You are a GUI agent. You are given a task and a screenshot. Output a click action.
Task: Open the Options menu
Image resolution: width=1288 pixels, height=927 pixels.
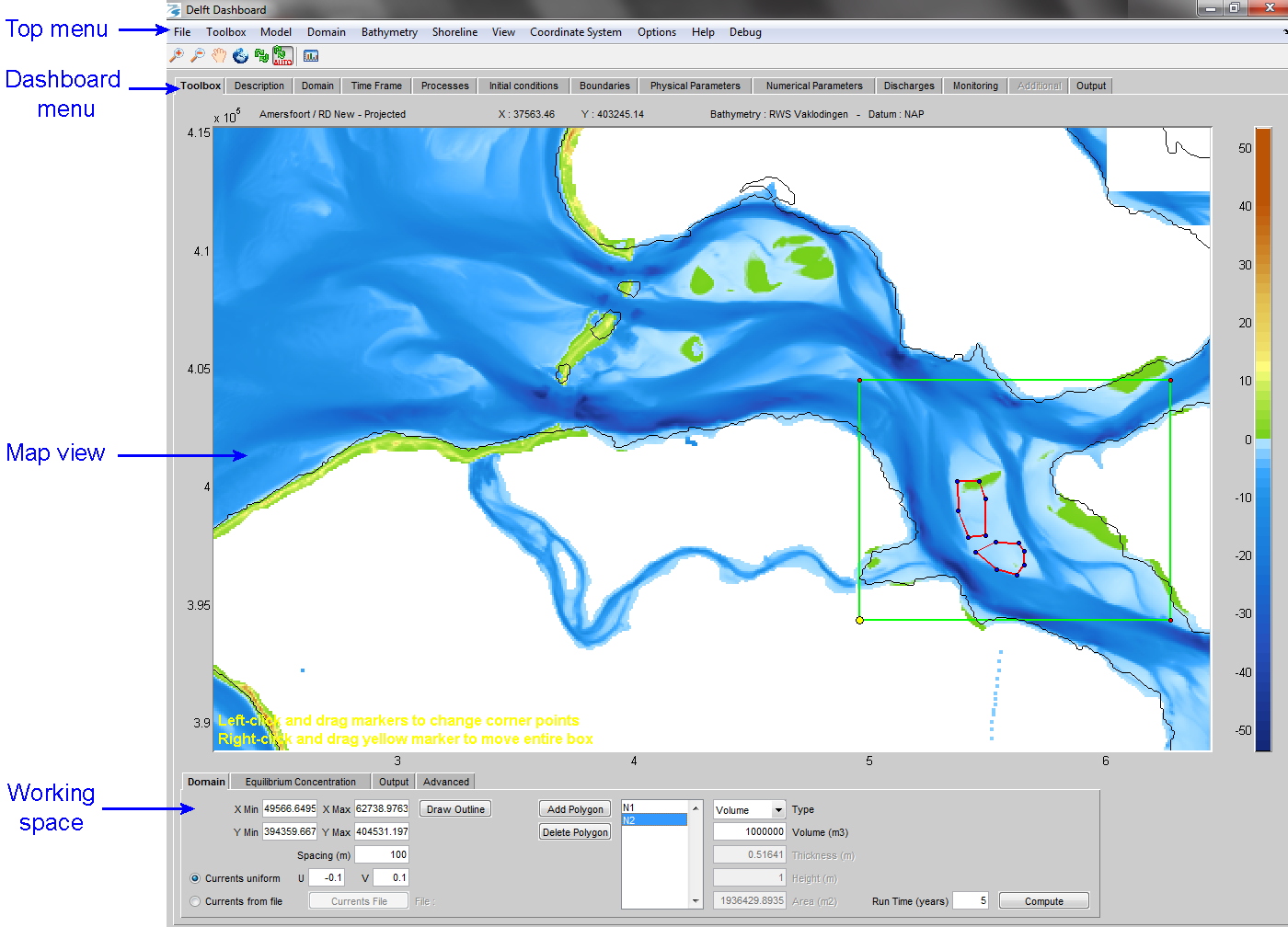(657, 32)
